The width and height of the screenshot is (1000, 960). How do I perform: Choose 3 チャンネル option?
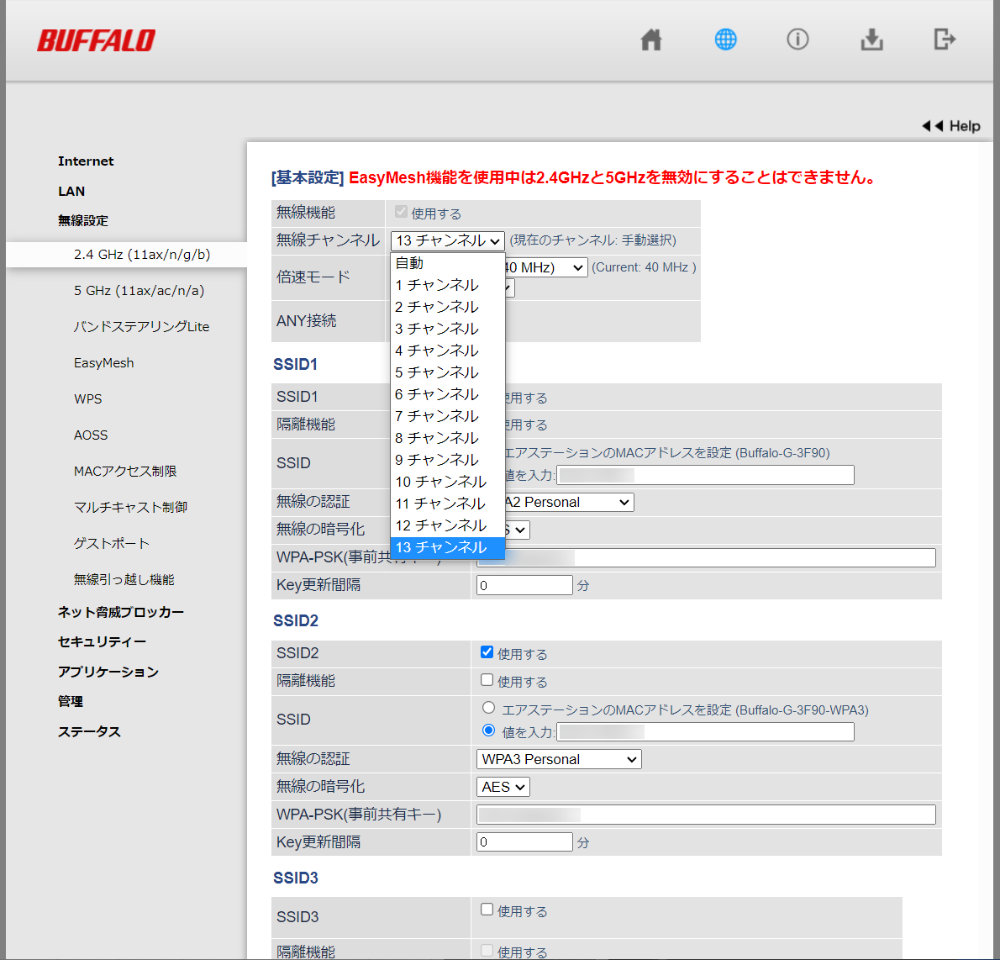(447, 329)
